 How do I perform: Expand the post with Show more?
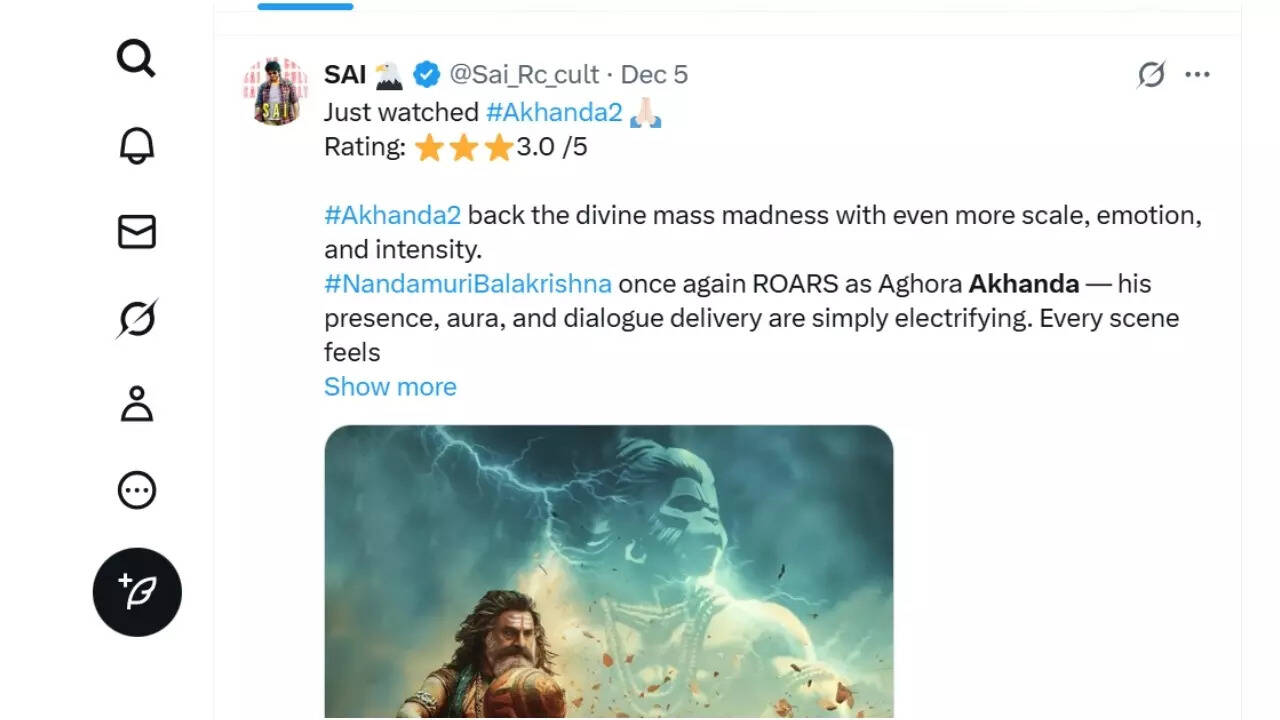pyautogui.click(x=390, y=387)
